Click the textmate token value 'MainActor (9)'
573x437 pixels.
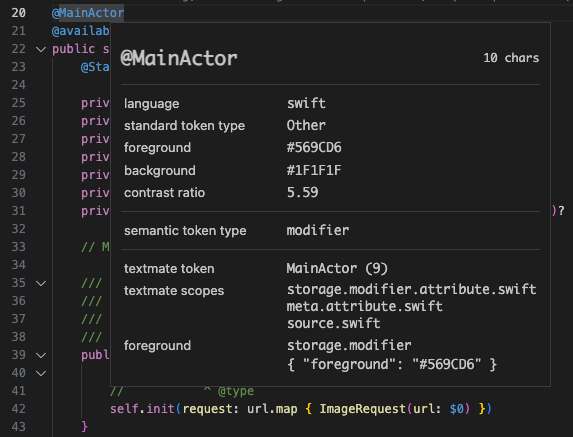tap(337, 269)
